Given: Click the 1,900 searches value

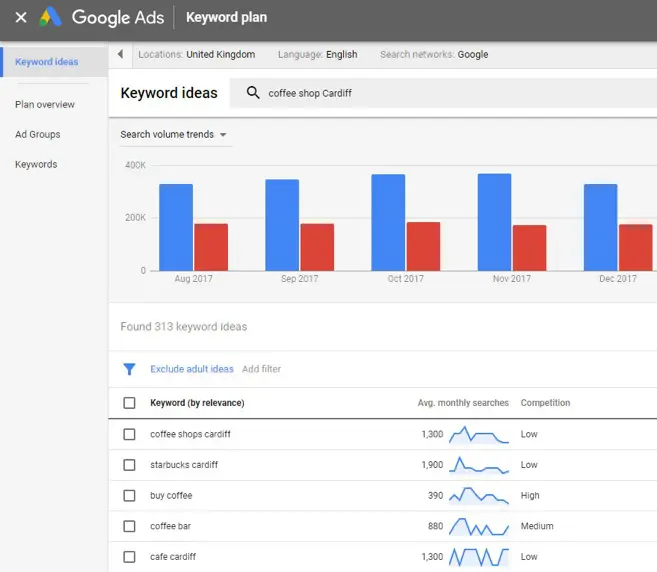Looking at the screenshot, I should (432, 465).
